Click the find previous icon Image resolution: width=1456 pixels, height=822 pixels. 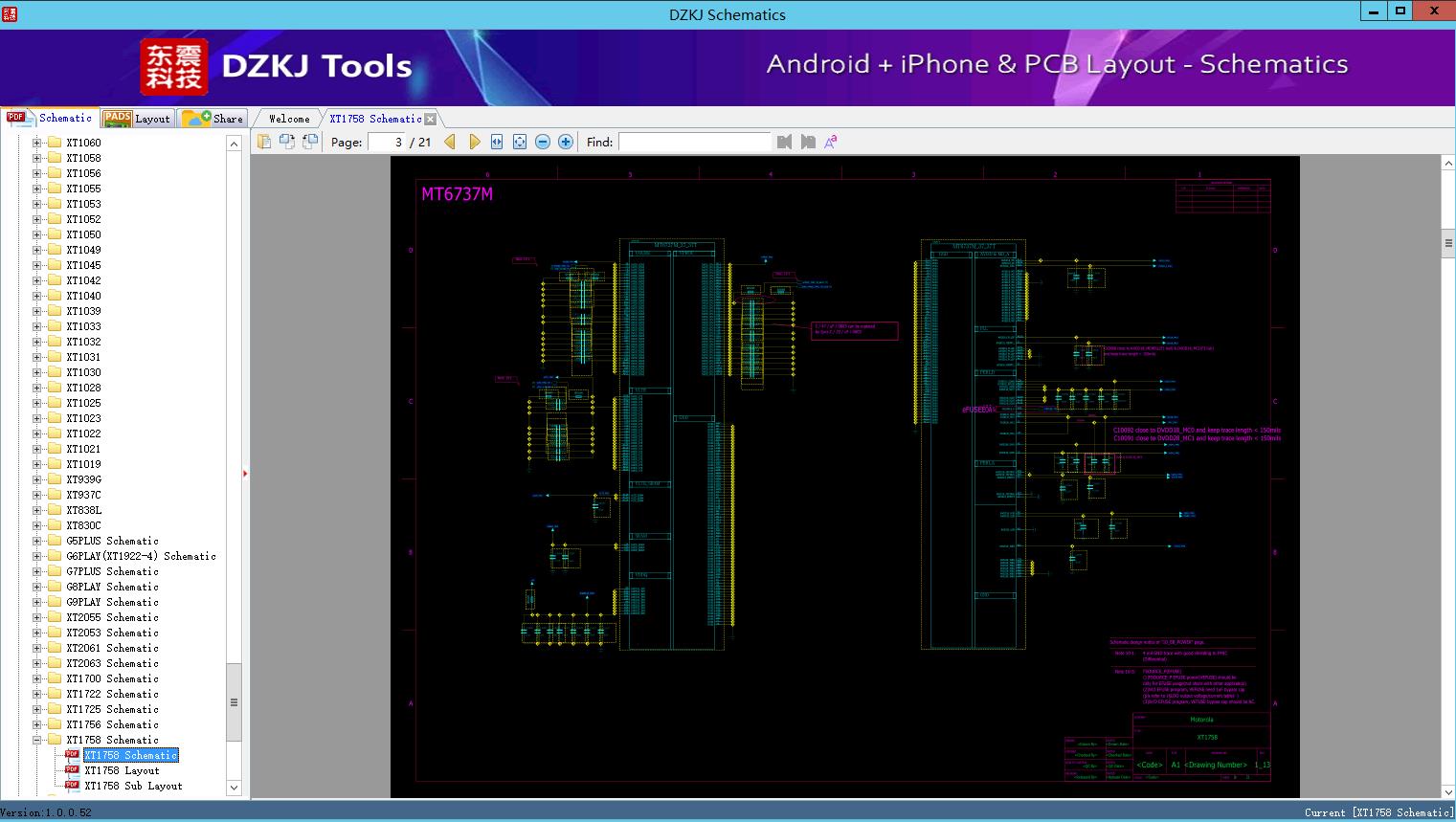coord(785,142)
